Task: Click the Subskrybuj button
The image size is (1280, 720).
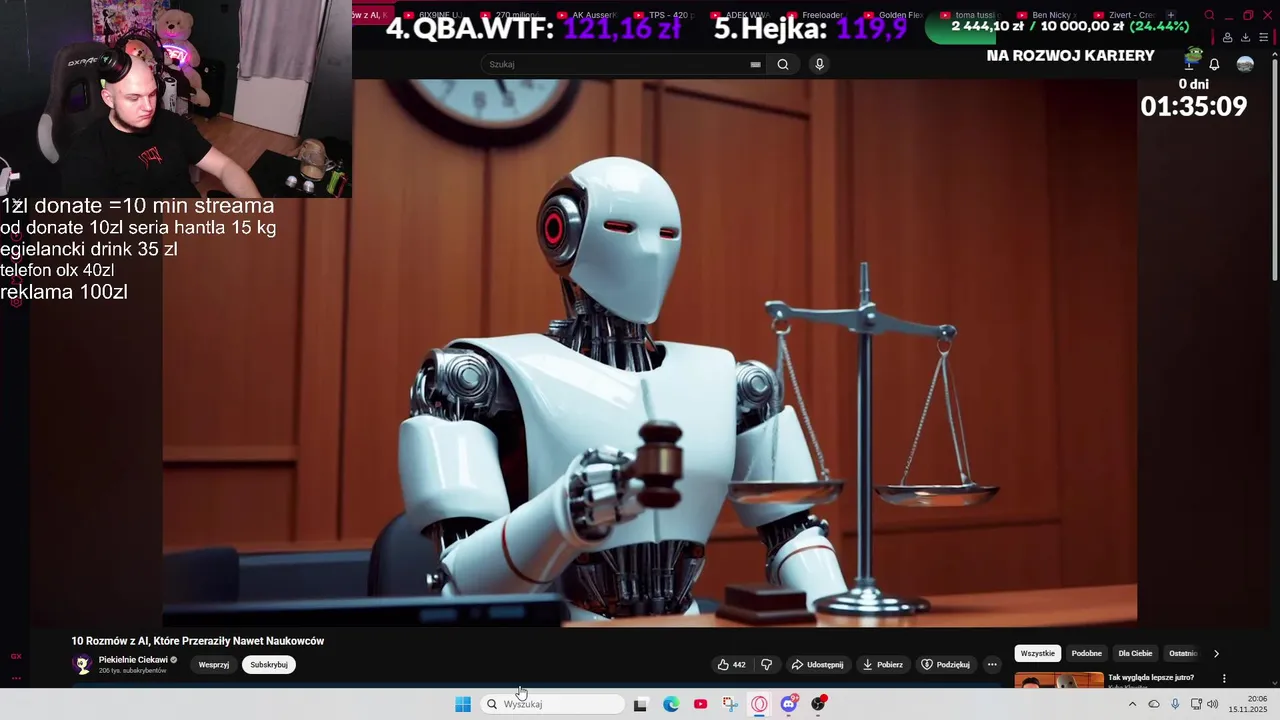Action: [x=269, y=664]
